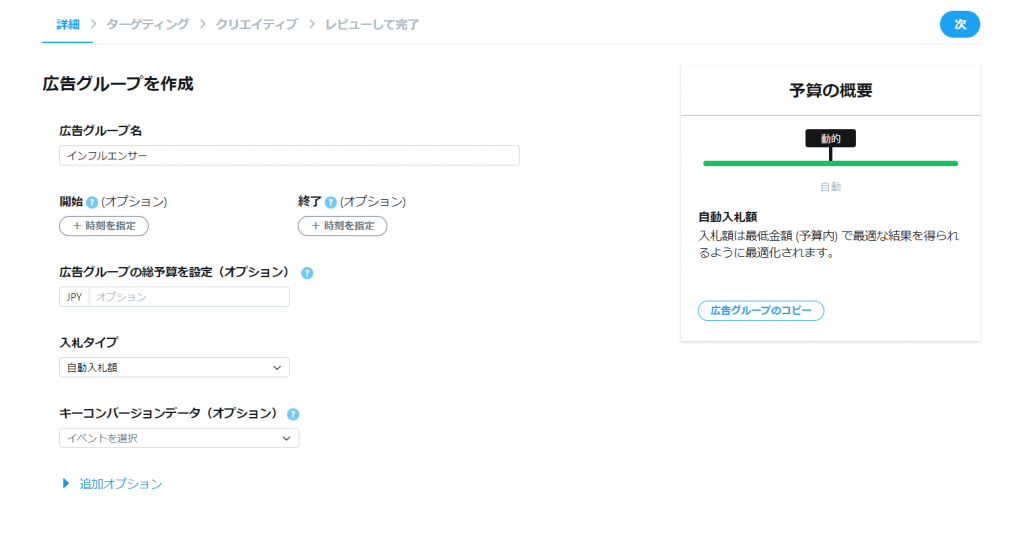1024x559 pixels.
Task: Switch to the ターゲティング step
Action: 148,24
